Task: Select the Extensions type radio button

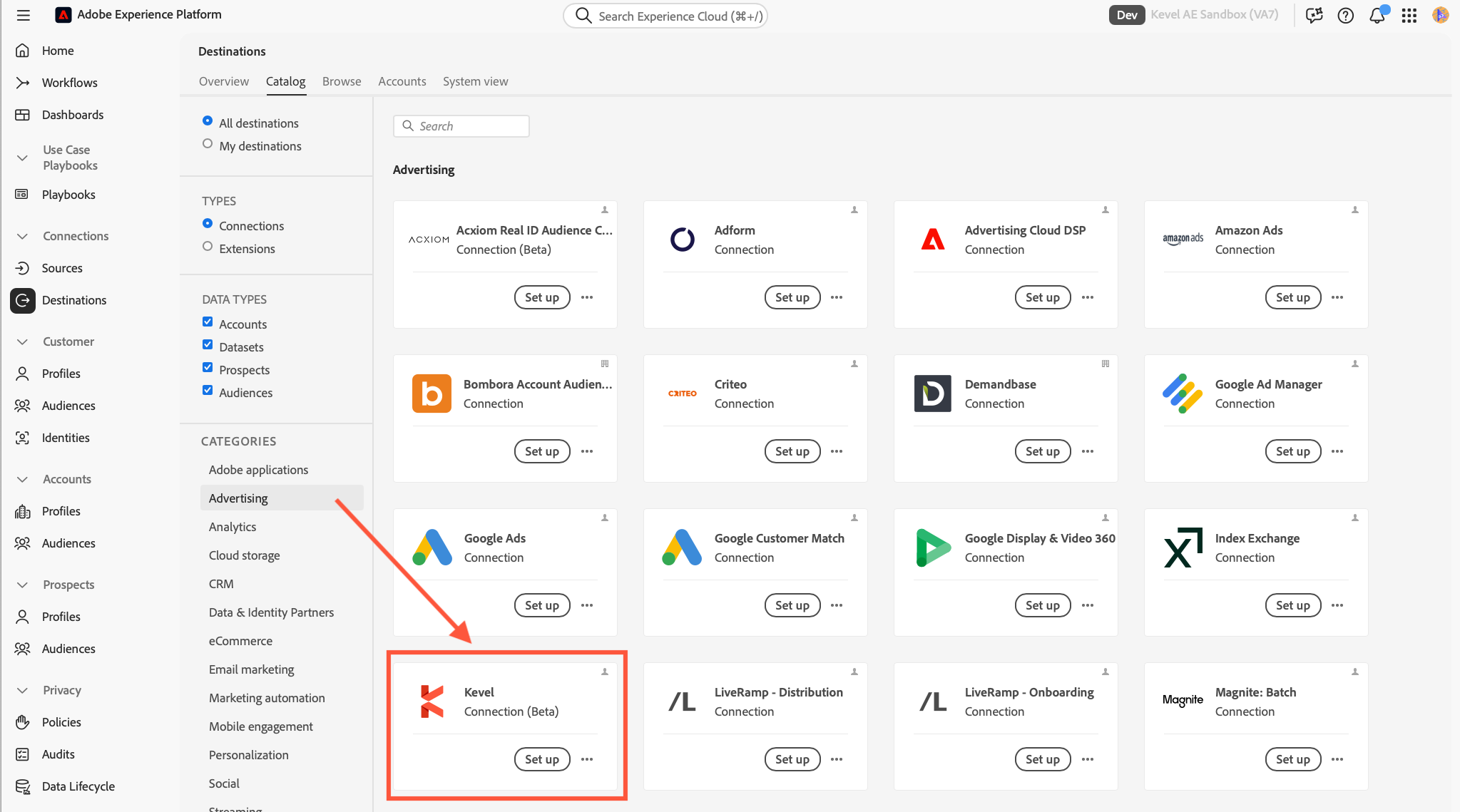Action: (x=208, y=246)
